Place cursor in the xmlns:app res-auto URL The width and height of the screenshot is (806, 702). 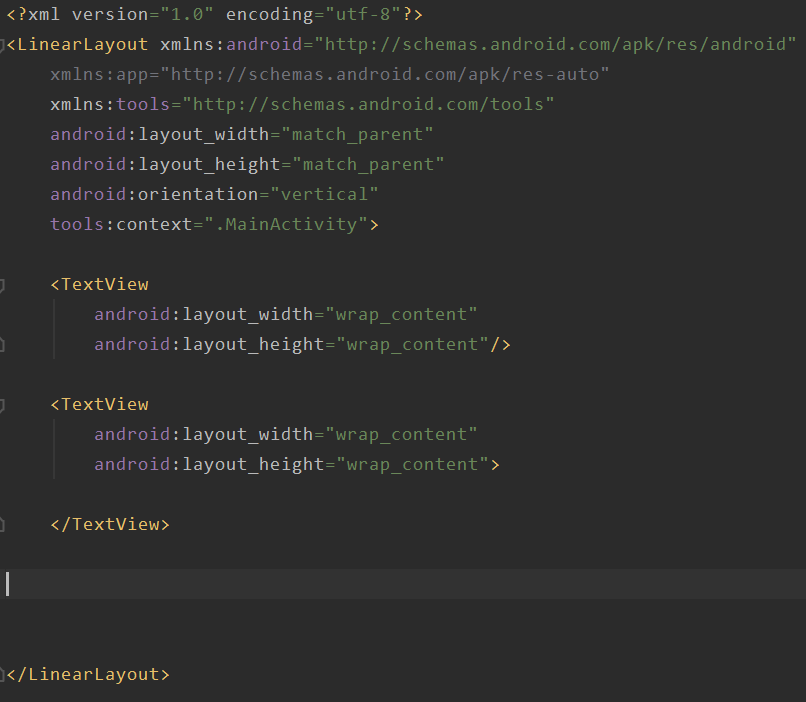click(x=385, y=75)
